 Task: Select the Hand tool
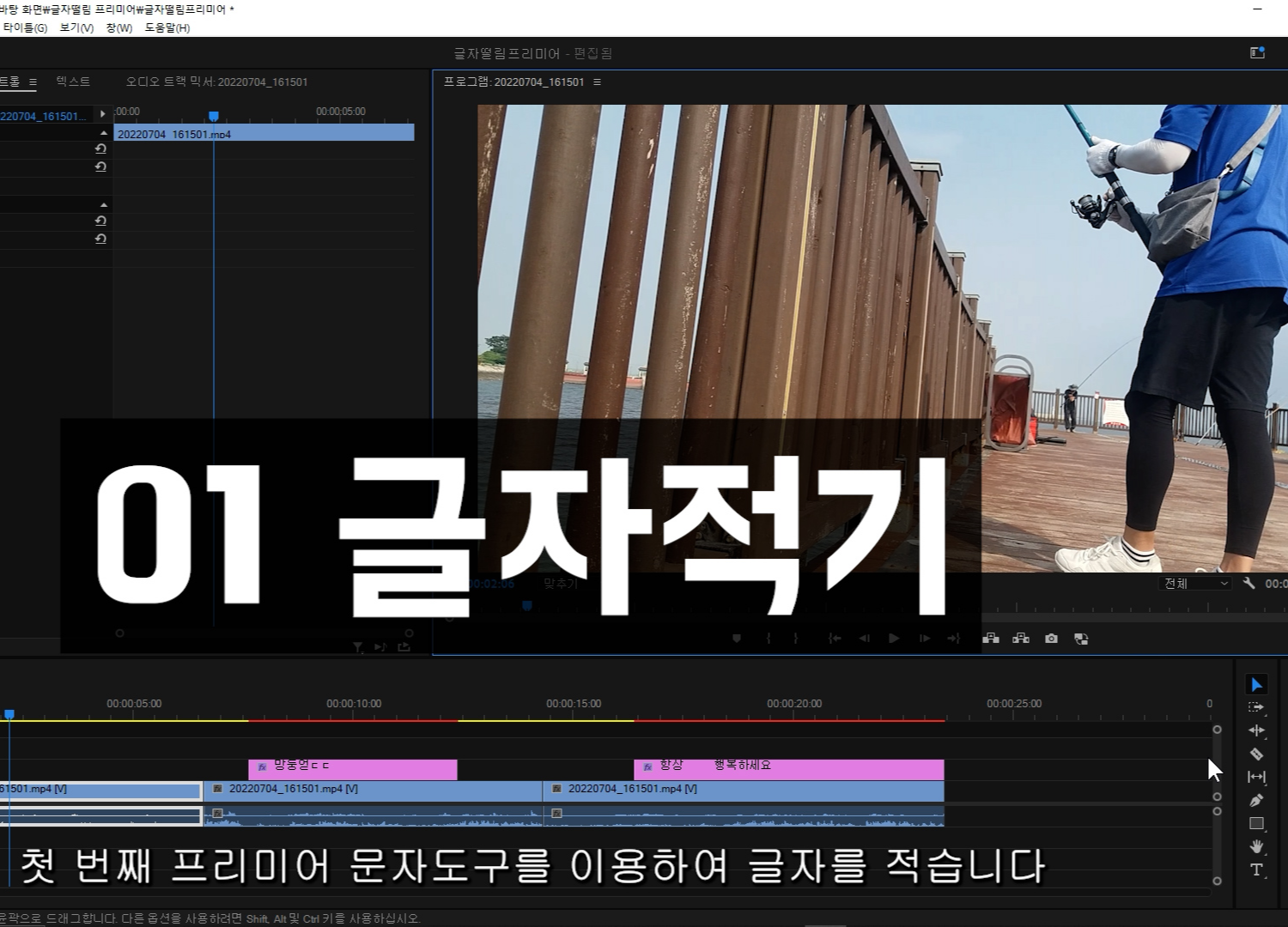(x=1256, y=846)
